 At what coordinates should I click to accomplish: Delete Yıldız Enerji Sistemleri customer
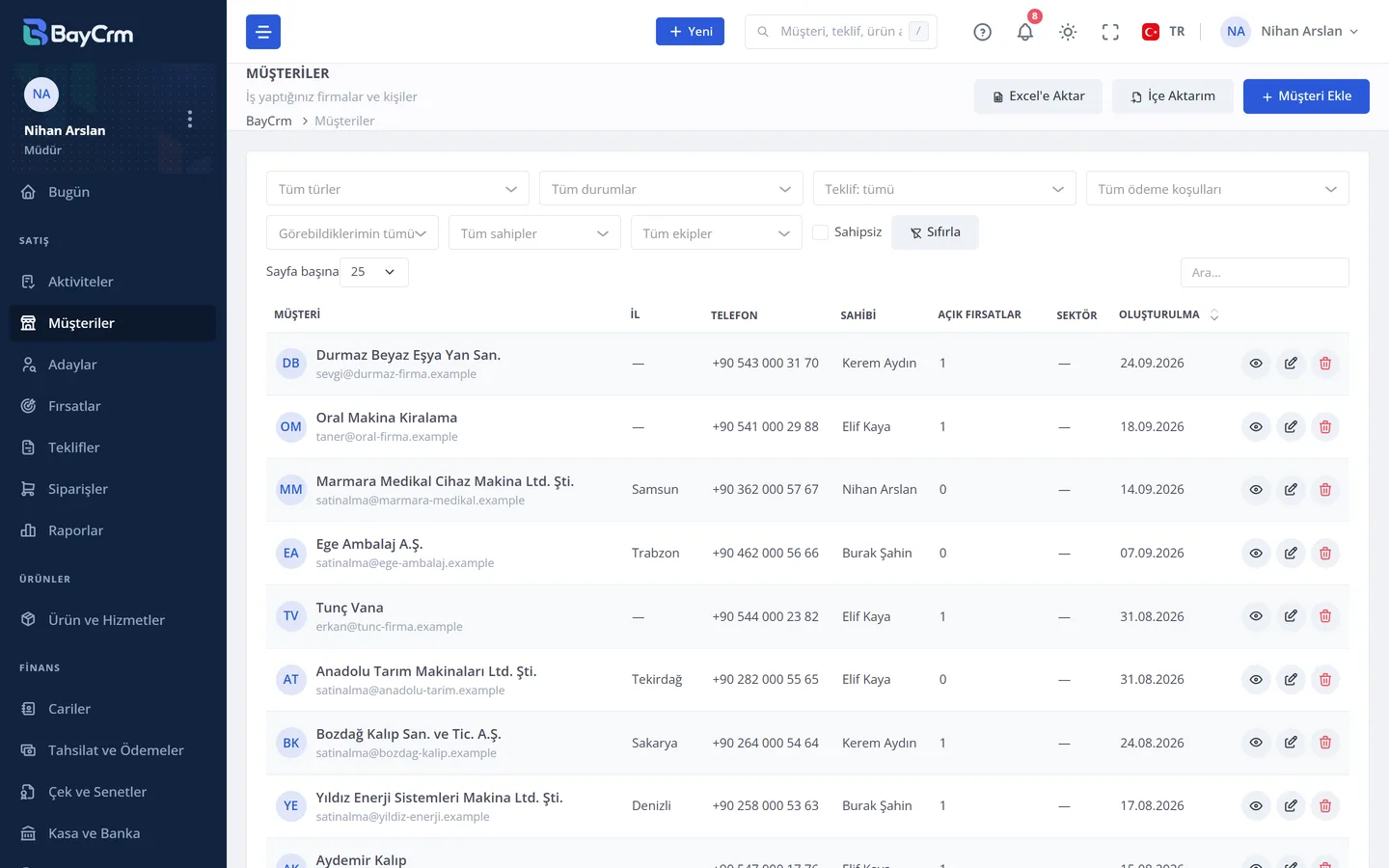pyautogui.click(x=1325, y=805)
